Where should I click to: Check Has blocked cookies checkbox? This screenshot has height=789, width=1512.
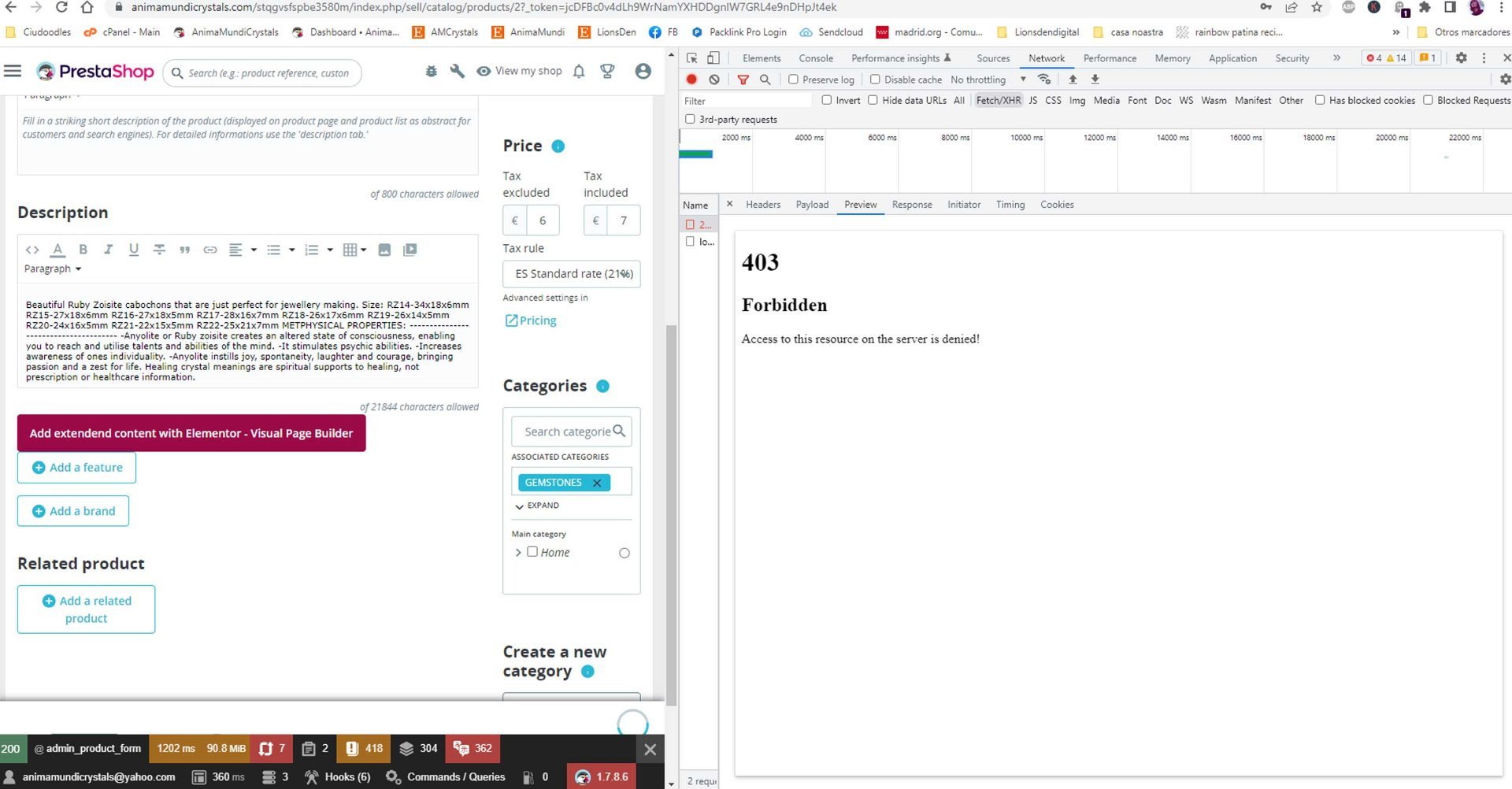1320,100
